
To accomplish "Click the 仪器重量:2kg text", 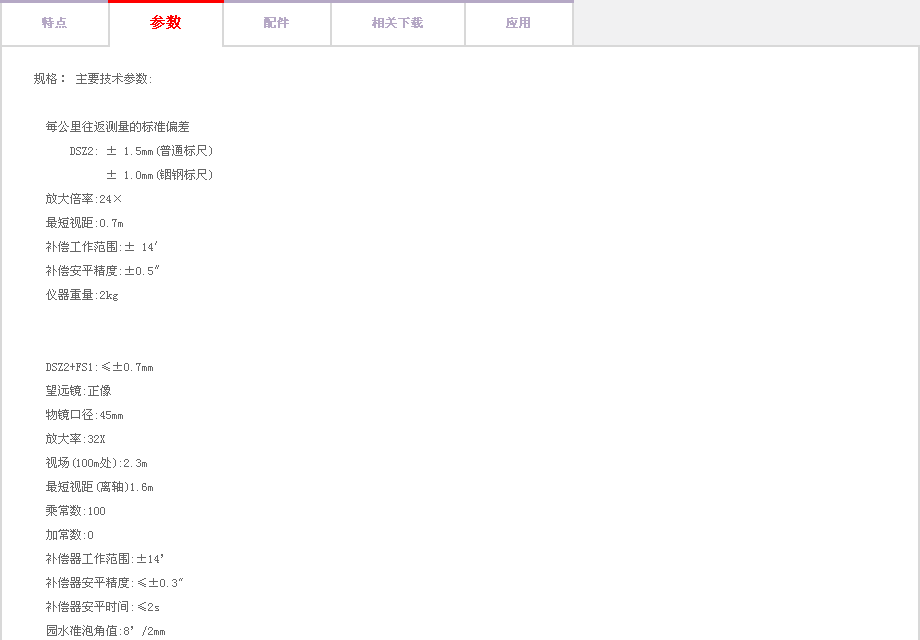I will pyautogui.click(x=82, y=295).
